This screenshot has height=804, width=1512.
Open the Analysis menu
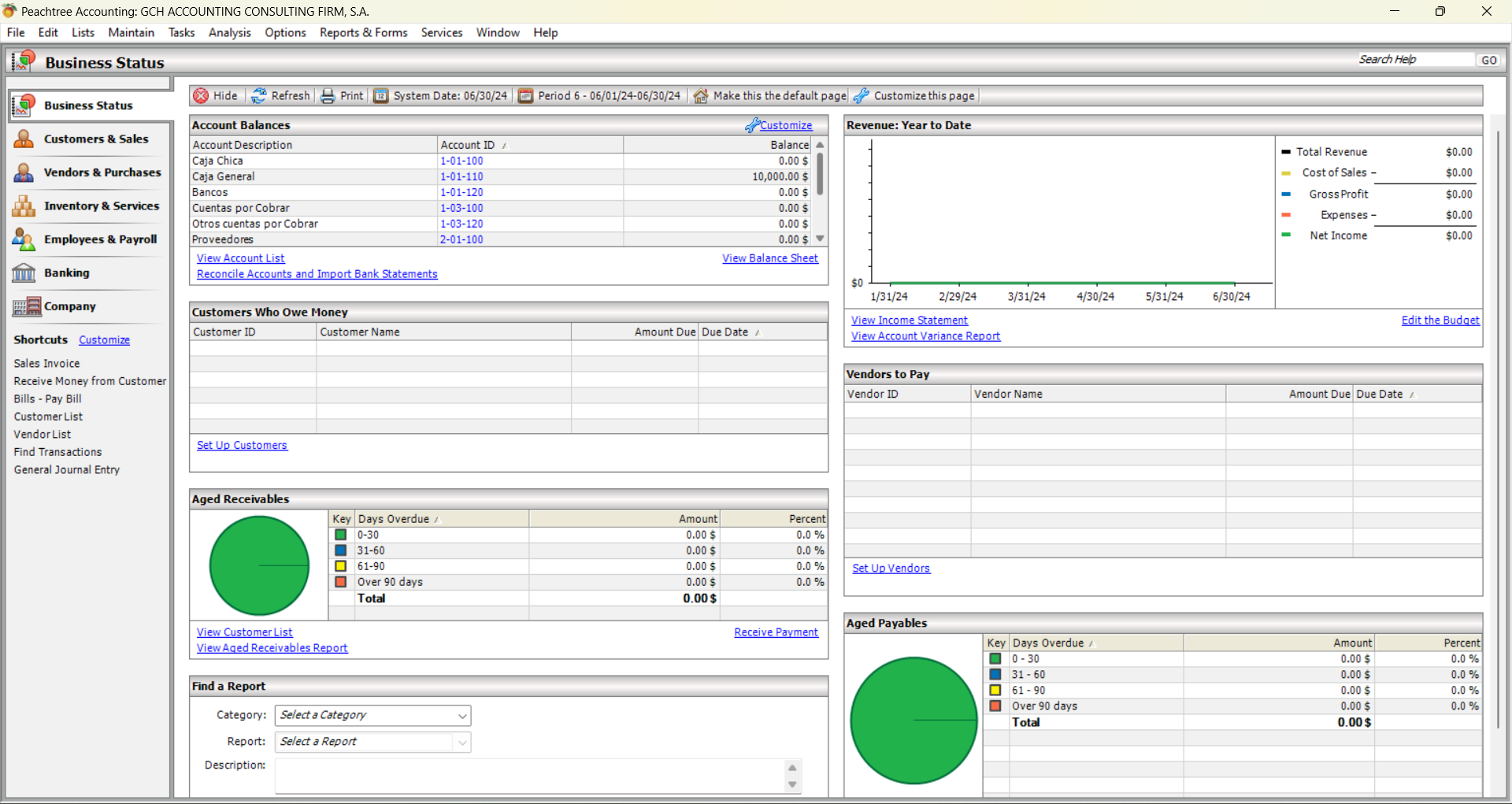pyautogui.click(x=229, y=32)
